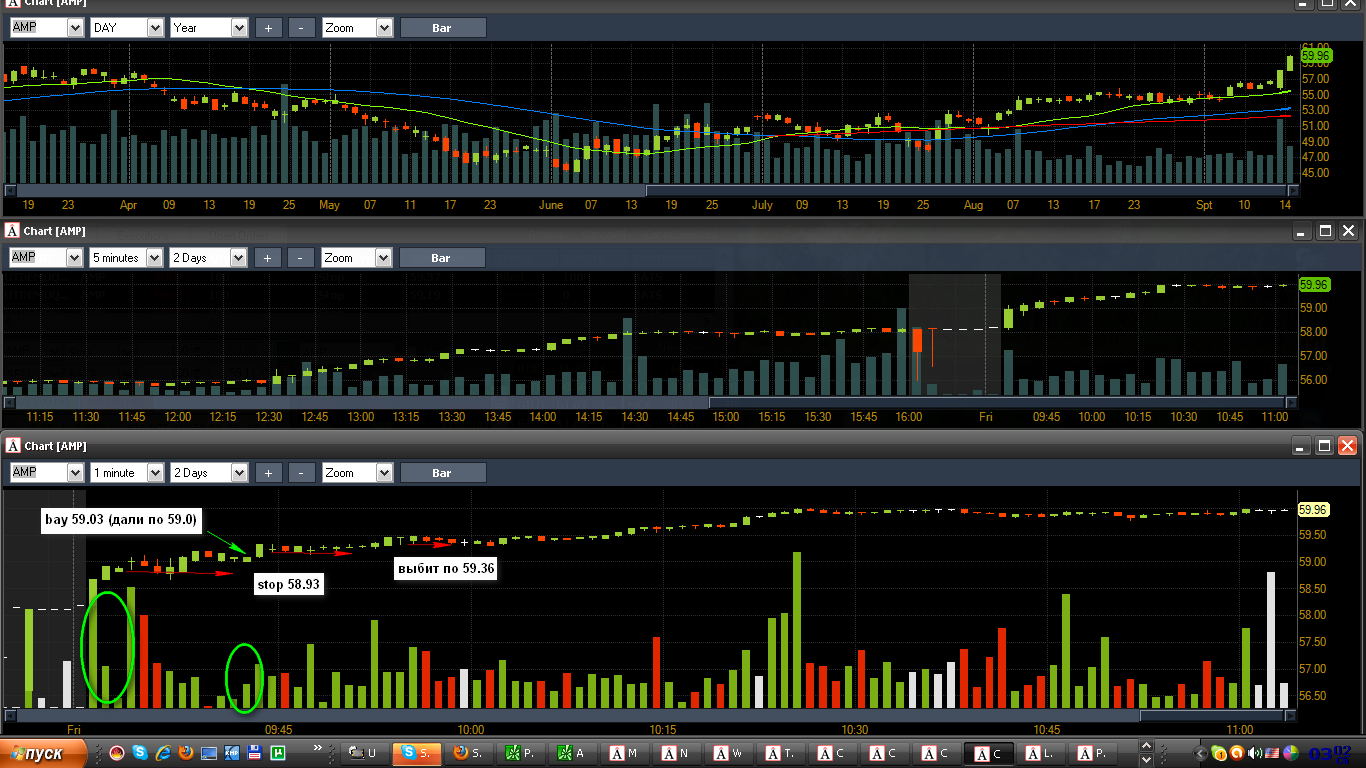
Task: Click the floppy disk quick launch icon
Action: point(255,753)
